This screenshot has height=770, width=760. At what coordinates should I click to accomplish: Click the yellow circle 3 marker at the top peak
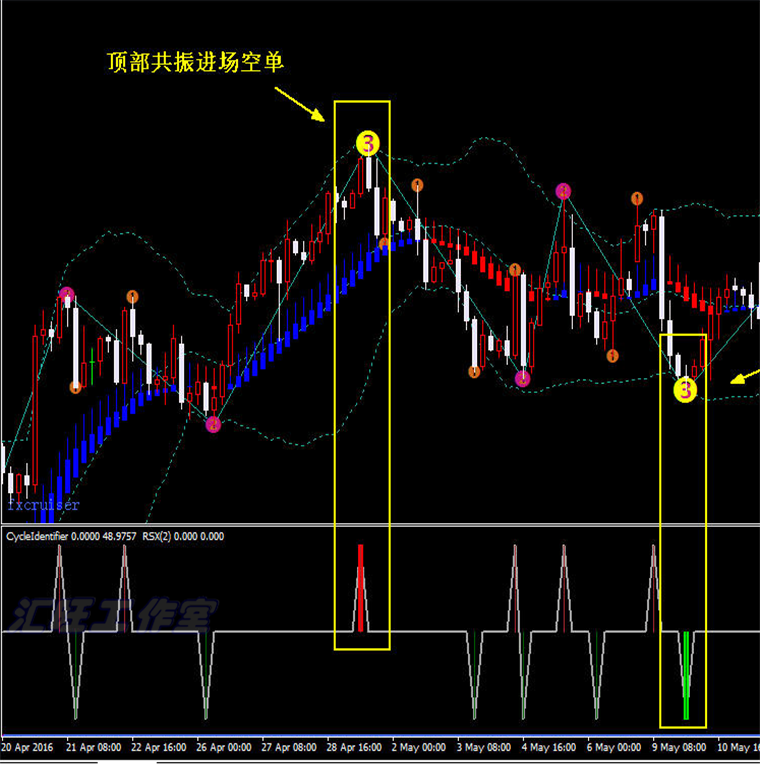(368, 143)
